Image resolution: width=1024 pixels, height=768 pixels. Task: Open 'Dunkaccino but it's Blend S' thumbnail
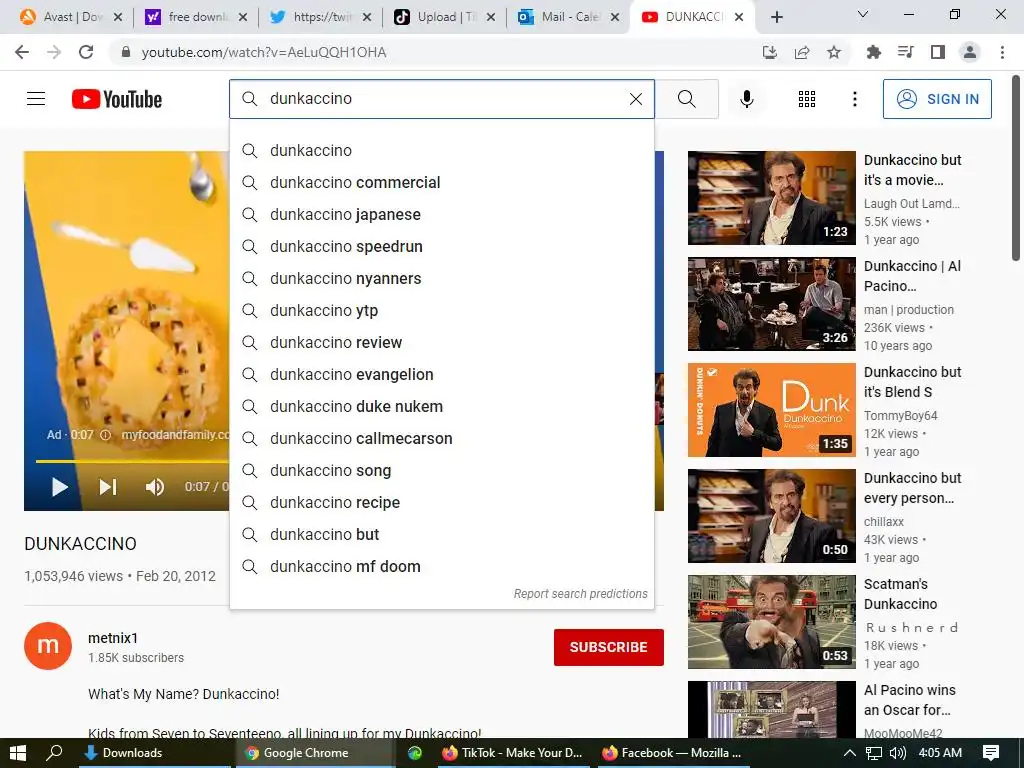pyautogui.click(x=771, y=409)
